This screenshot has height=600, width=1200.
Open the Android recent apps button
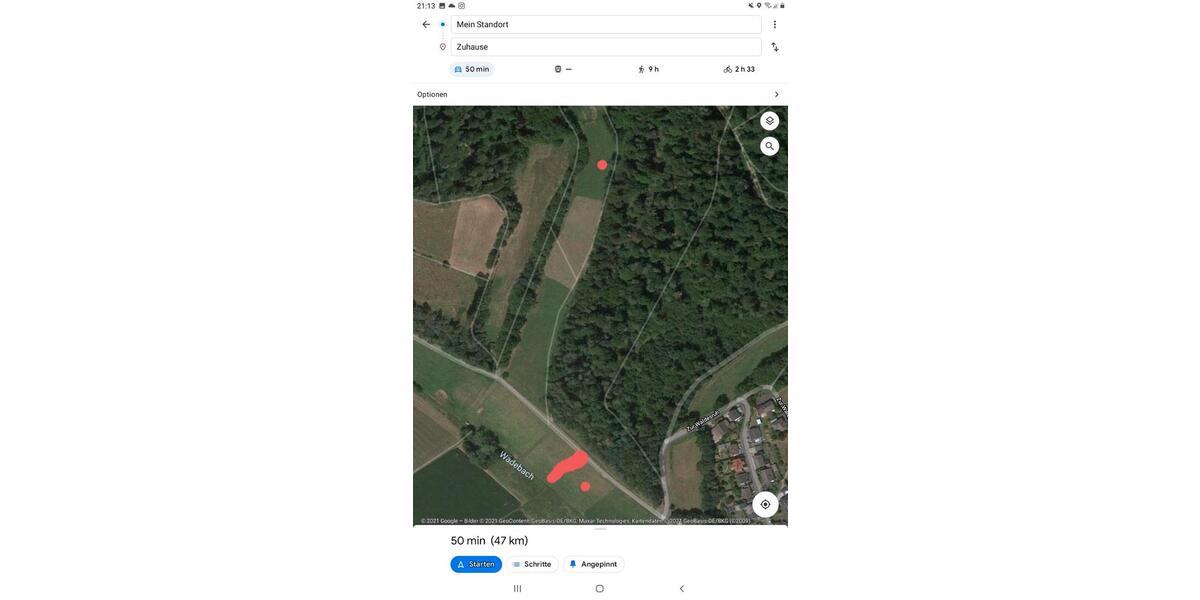517,589
